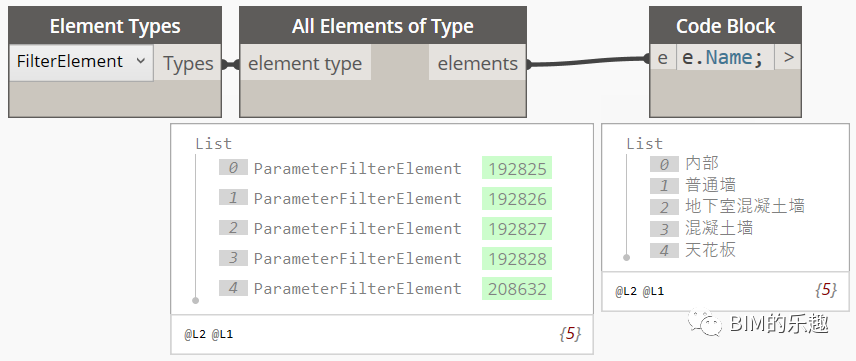This screenshot has width=856, height=361.
Task: Select index 0 ParameterFilterElement row
Action: pos(385,168)
